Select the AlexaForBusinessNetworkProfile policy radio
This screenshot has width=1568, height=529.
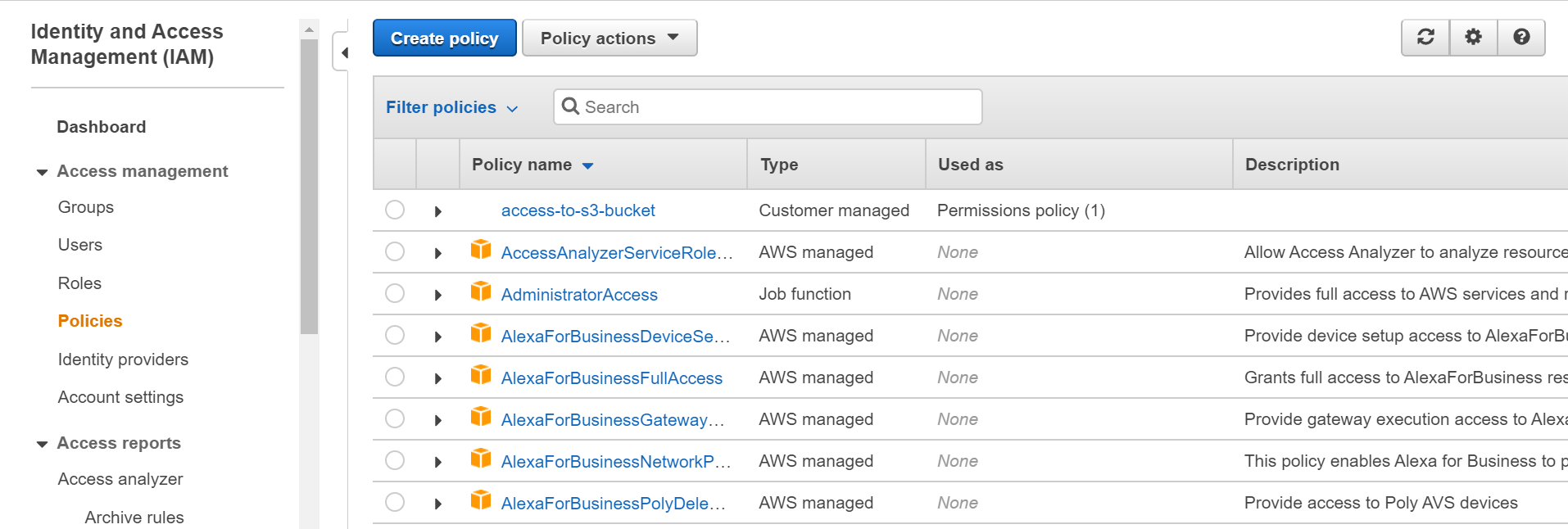[x=395, y=460]
